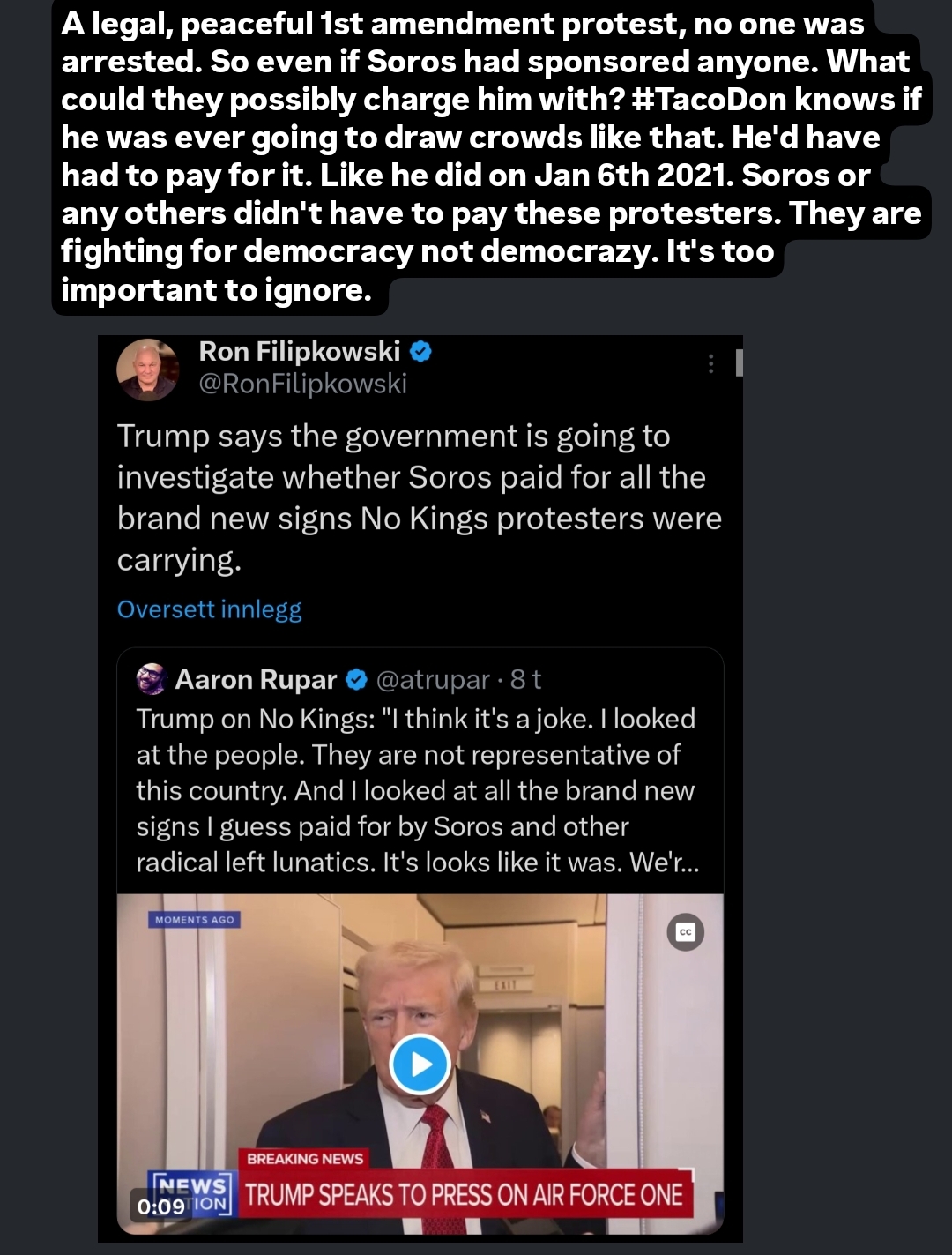Click the 0:09 video duration badge
This screenshot has height=1255, width=952.
coord(161,1206)
